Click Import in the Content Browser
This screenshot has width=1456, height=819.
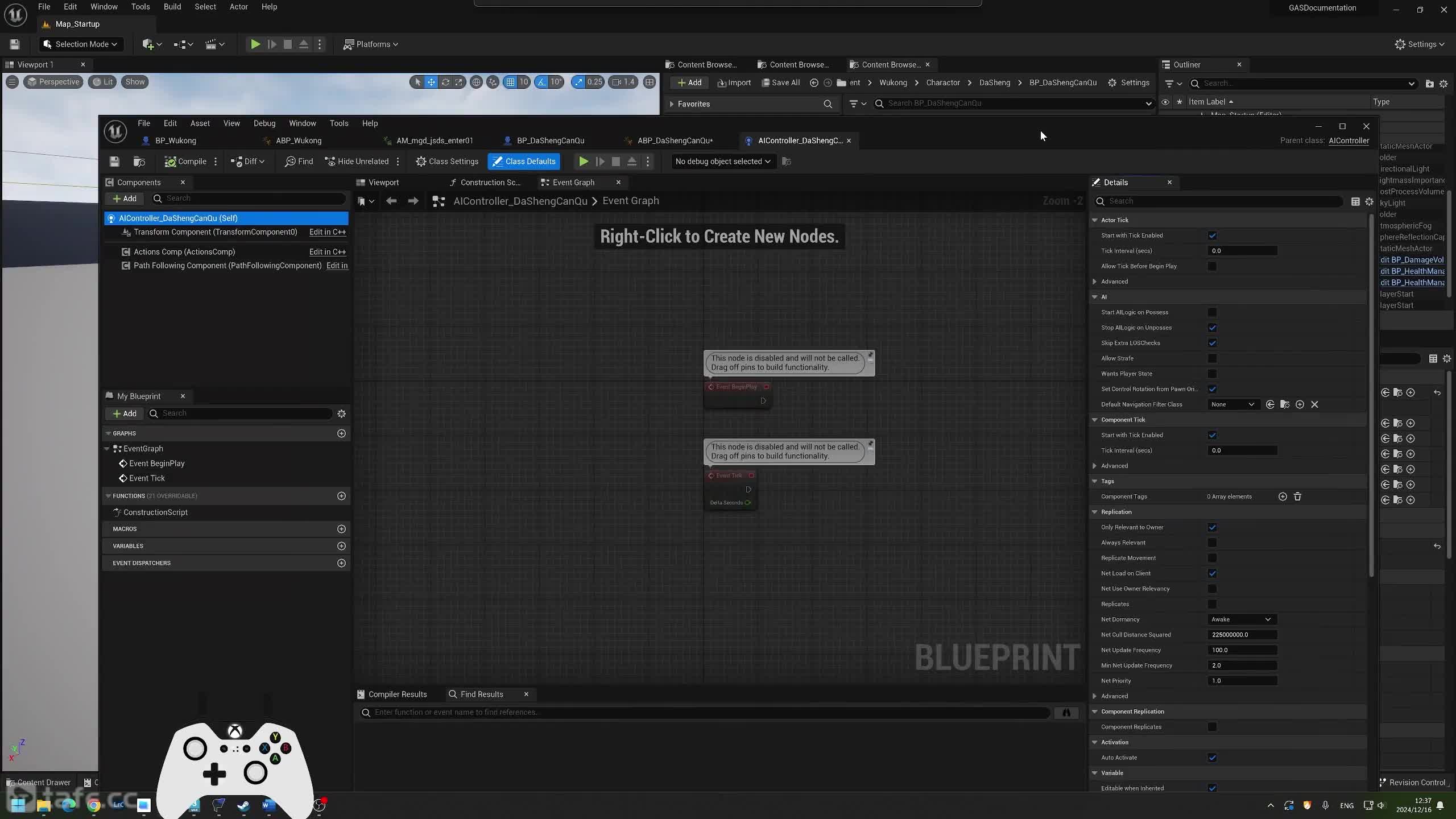(x=734, y=82)
